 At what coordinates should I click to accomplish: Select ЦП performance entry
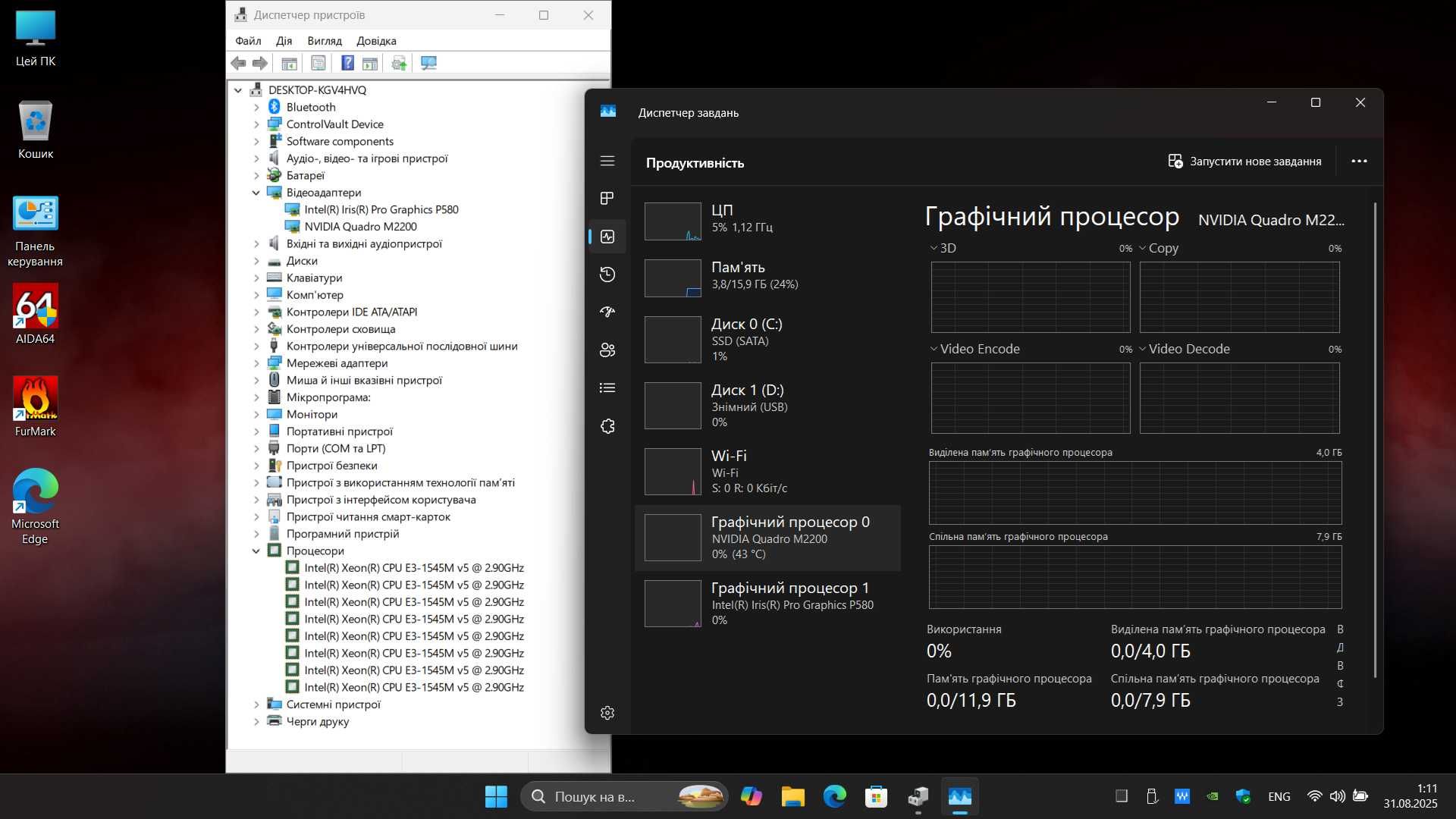[767, 221]
